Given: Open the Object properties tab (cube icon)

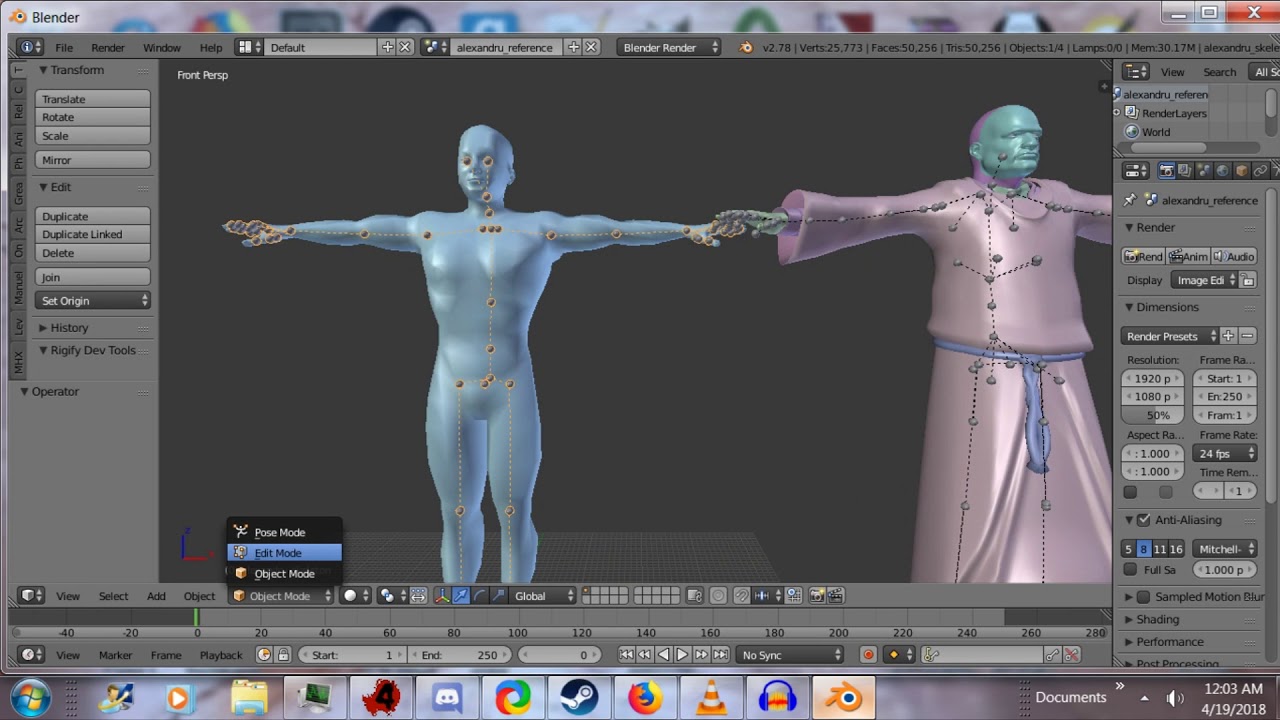Looking at the screenshot, I should coord(1241,171).
